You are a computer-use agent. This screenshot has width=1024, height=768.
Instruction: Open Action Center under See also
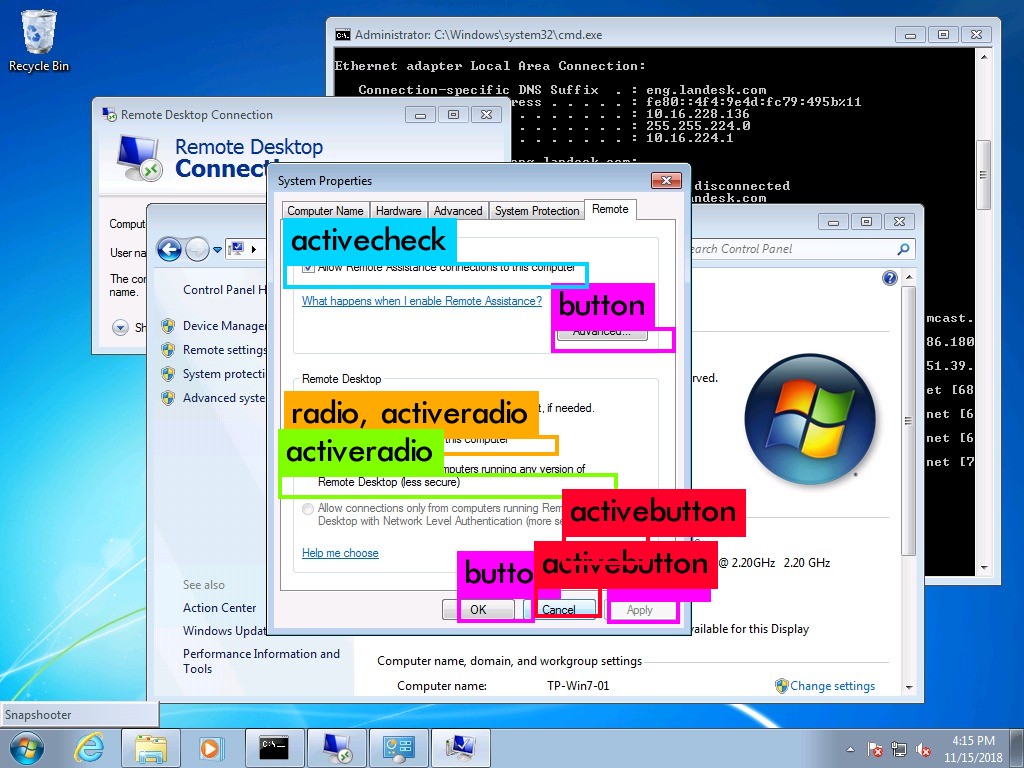point(219,608)
